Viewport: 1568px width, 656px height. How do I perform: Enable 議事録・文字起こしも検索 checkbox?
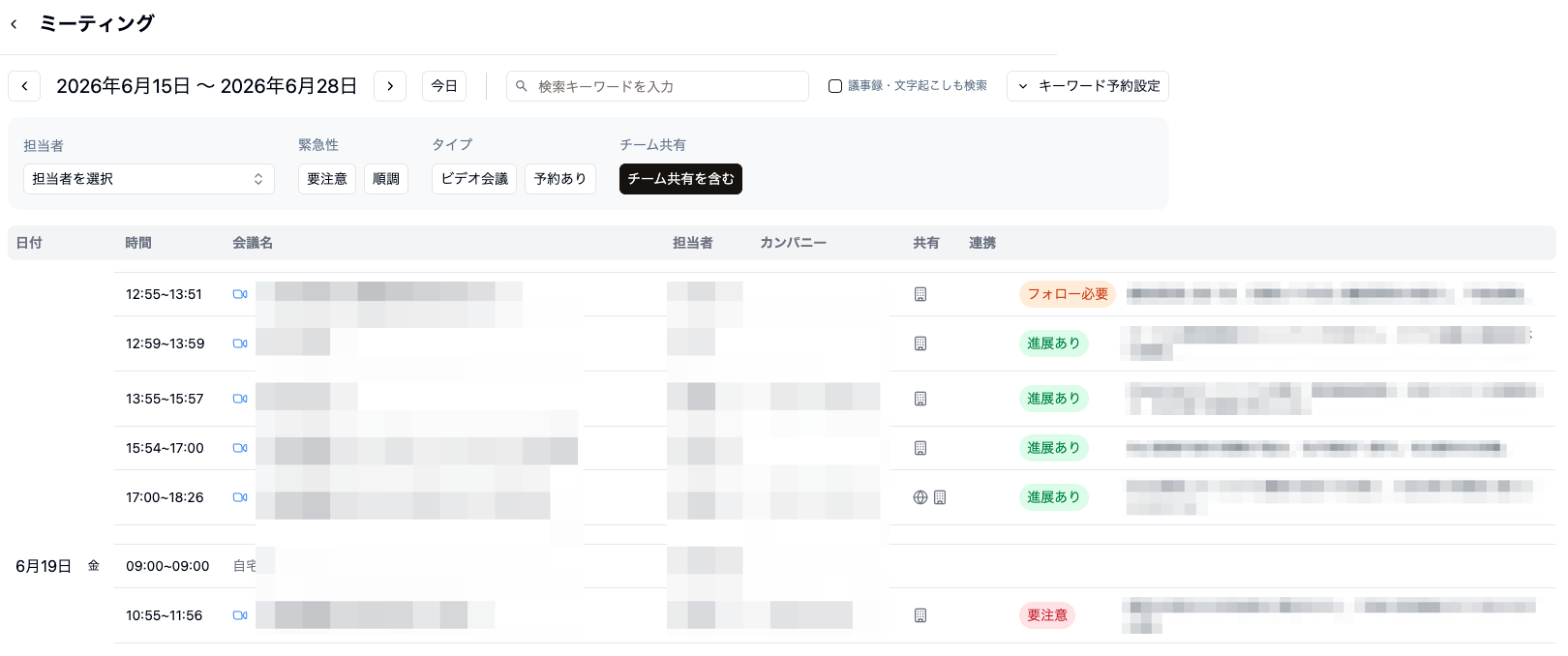835,86
